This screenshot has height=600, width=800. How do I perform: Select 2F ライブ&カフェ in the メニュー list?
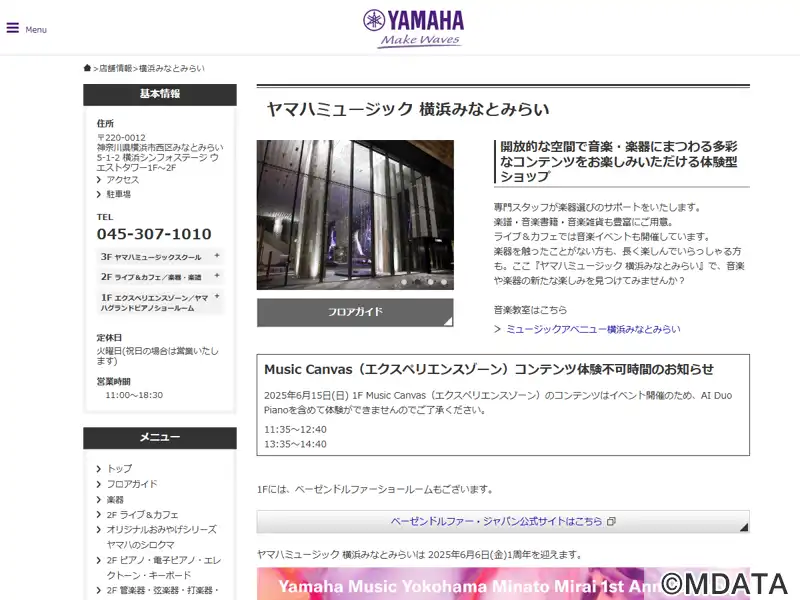coord(142,515)
